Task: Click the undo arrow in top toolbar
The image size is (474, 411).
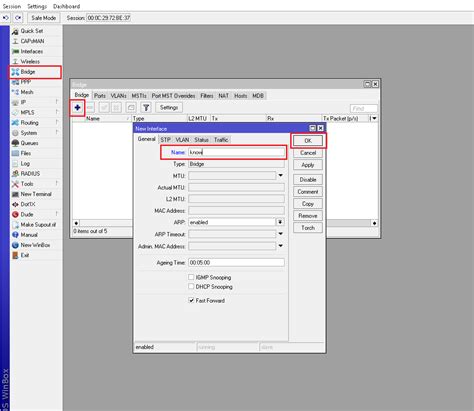Action: [x=6, y=18]
